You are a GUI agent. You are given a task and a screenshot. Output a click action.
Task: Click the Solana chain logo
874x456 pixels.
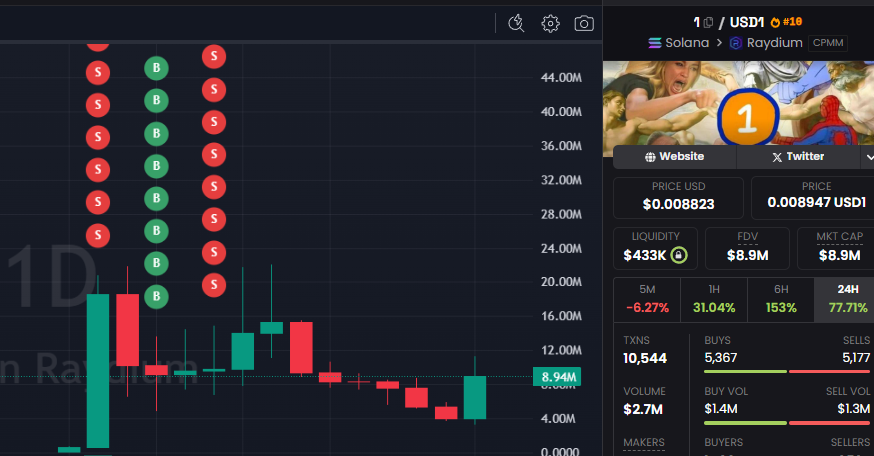(656, 43)
